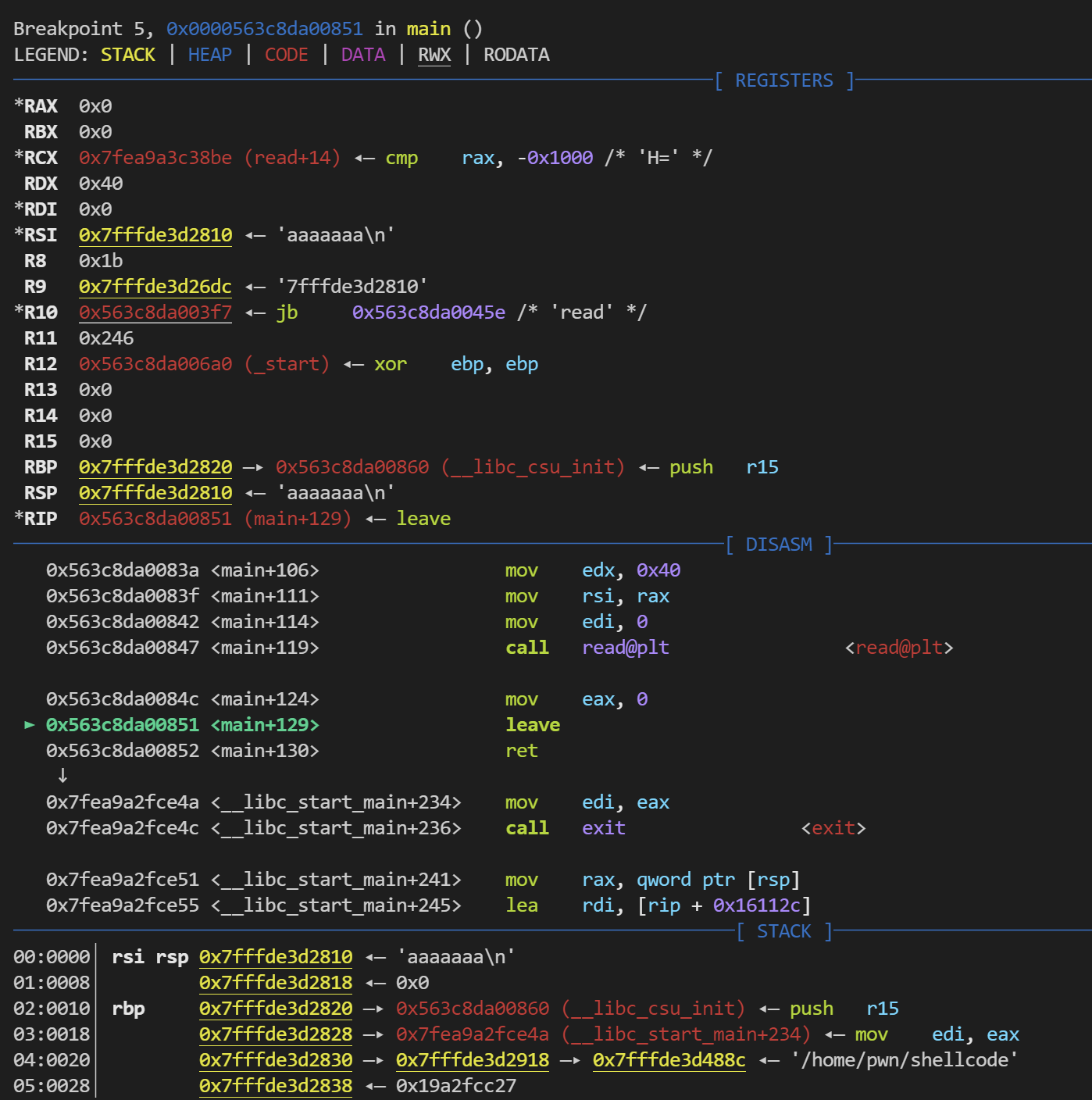The width and height of the screenshot is (1092, 1100).
Task: Click the current instruction arrow marker
Action: point(30,725)
